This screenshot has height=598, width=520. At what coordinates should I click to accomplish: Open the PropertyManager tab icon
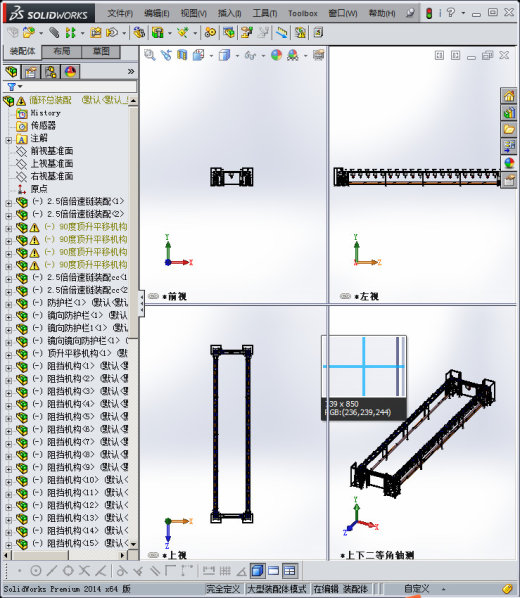(x=31, y=72)
